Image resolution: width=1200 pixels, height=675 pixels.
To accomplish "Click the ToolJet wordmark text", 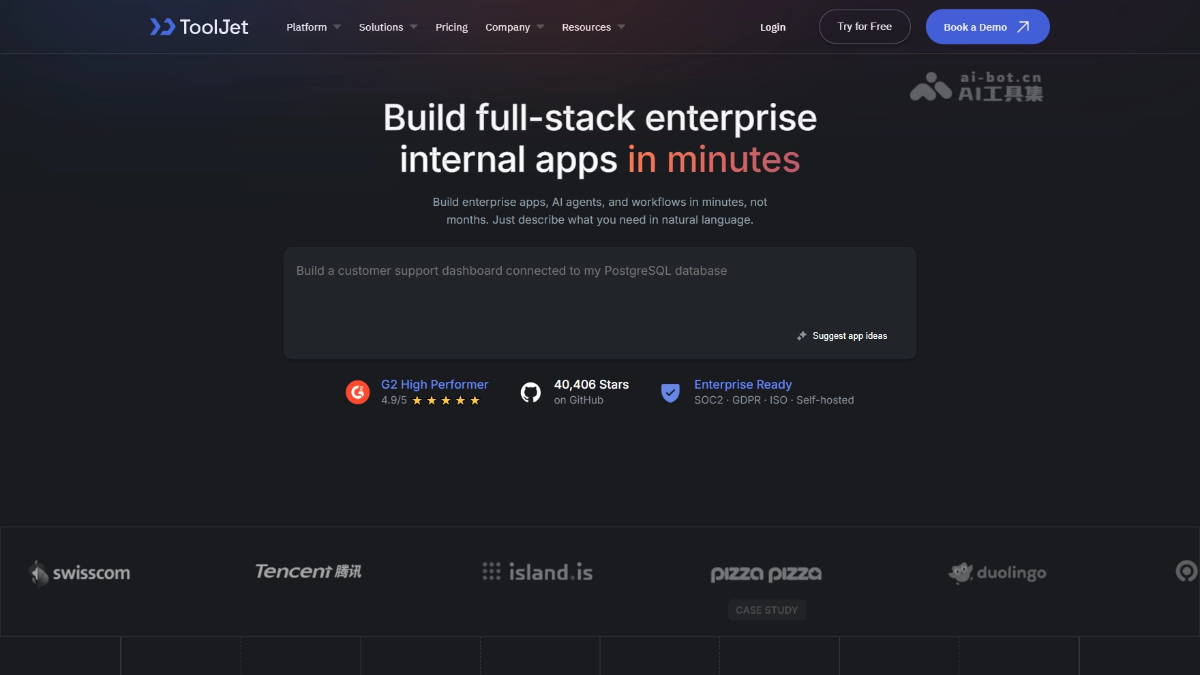I will 214,27.
